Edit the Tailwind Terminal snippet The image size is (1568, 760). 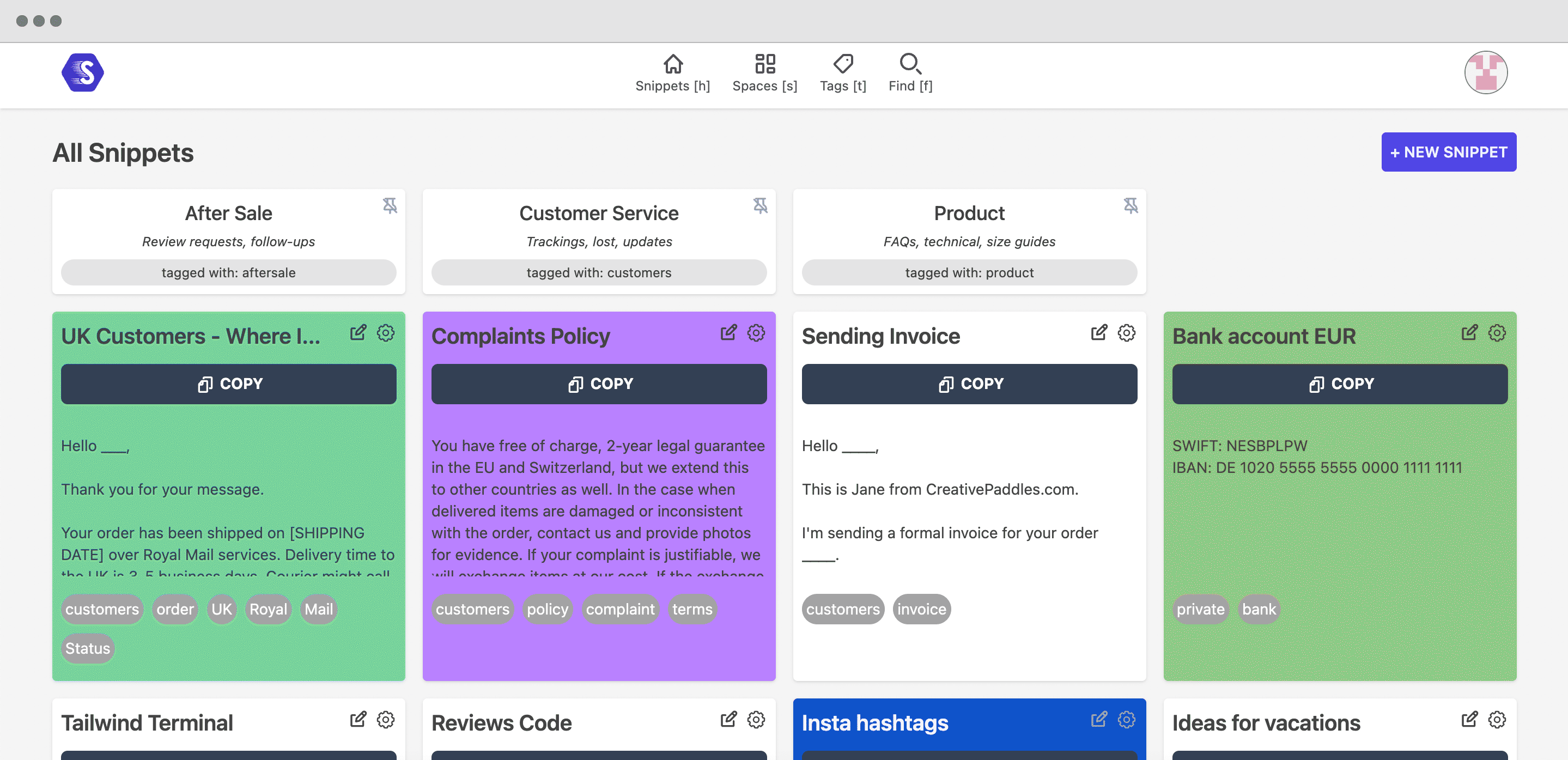(358, 719)
